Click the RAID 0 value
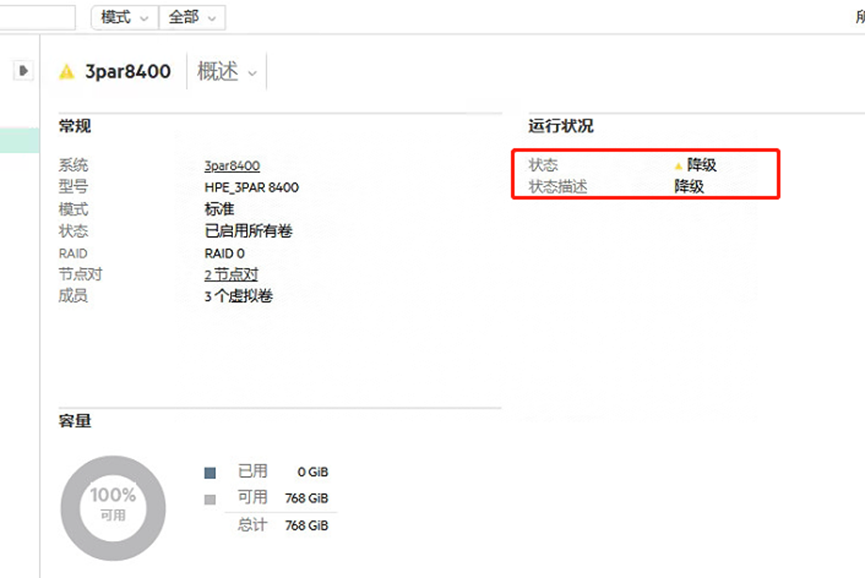The height and width of the screenshot is (578, 865). pos(225,253)
